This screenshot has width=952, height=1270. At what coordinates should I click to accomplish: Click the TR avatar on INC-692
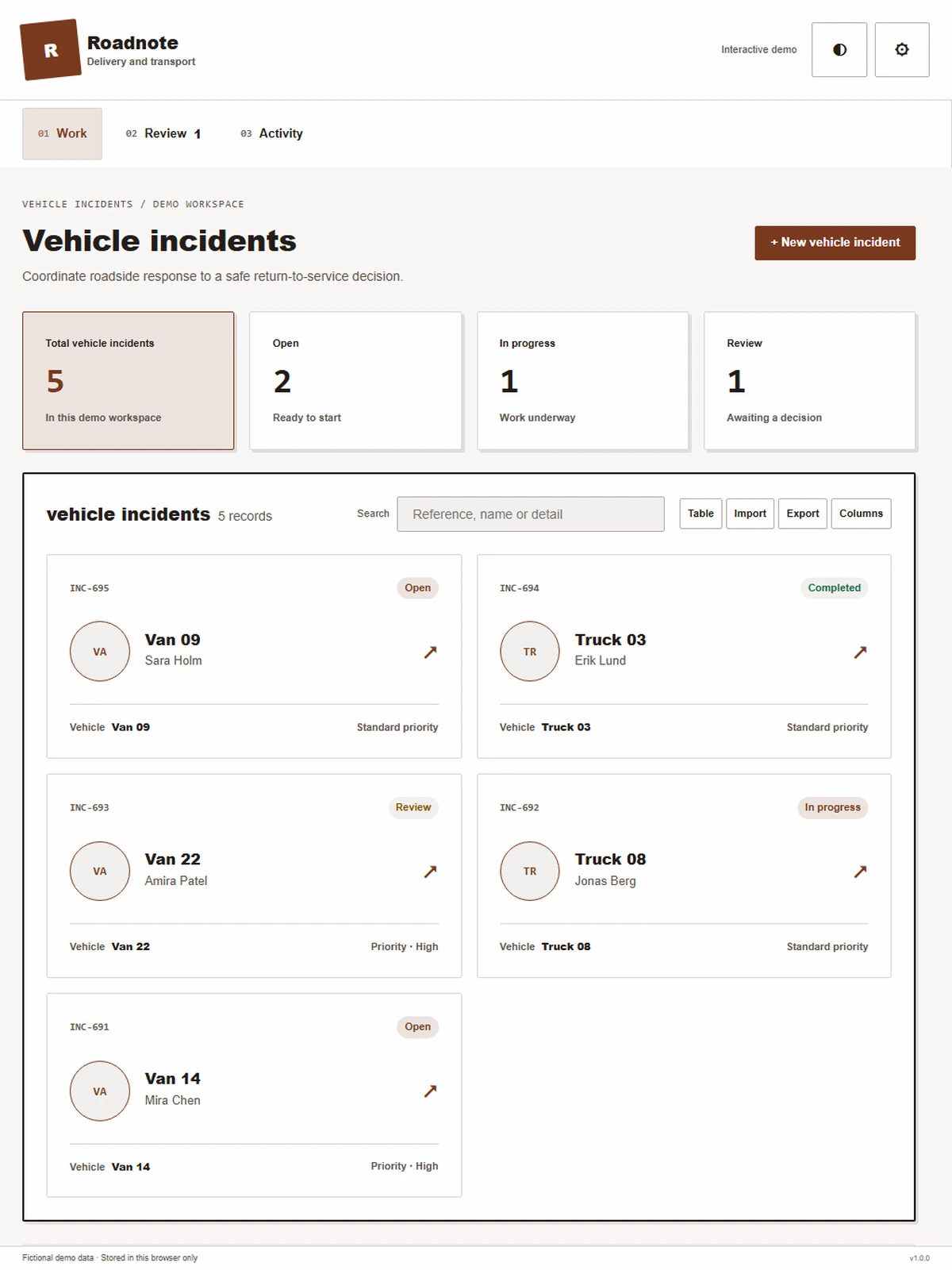point(530,872)
